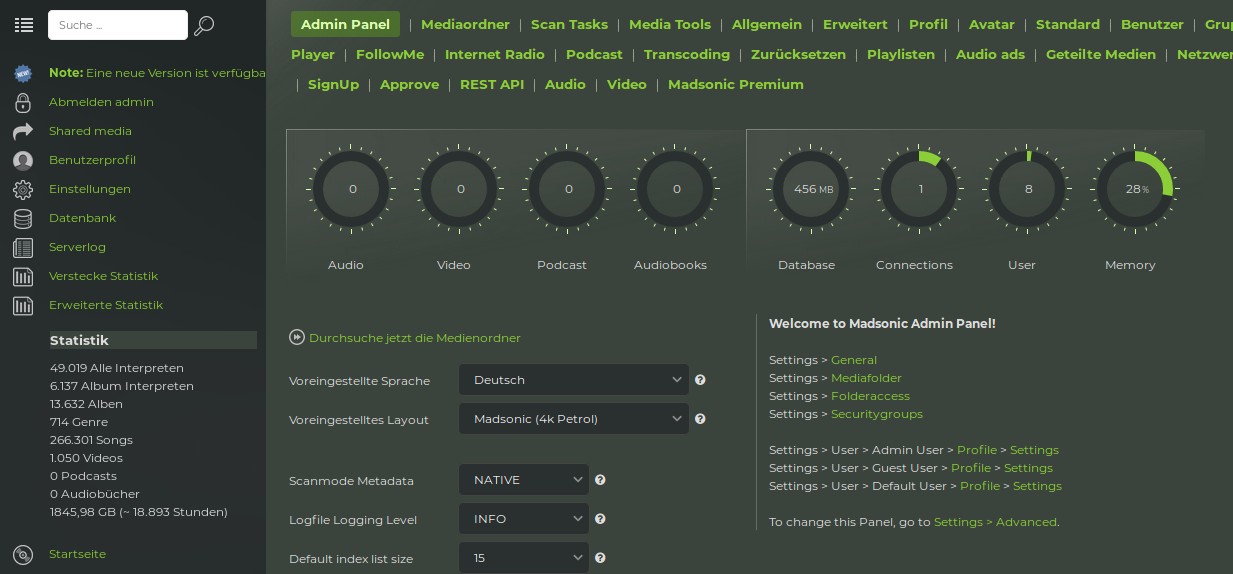The image size is (1233, 574).
Task: Select the Logfile Logging Level dropdown
Action: click(x=524, y=519)
